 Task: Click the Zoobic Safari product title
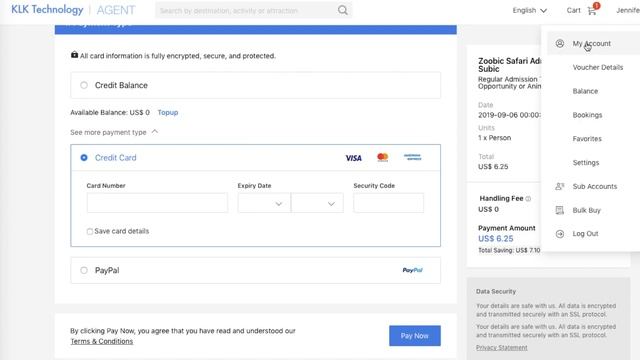pyautogui.click(x=509, y=65)
